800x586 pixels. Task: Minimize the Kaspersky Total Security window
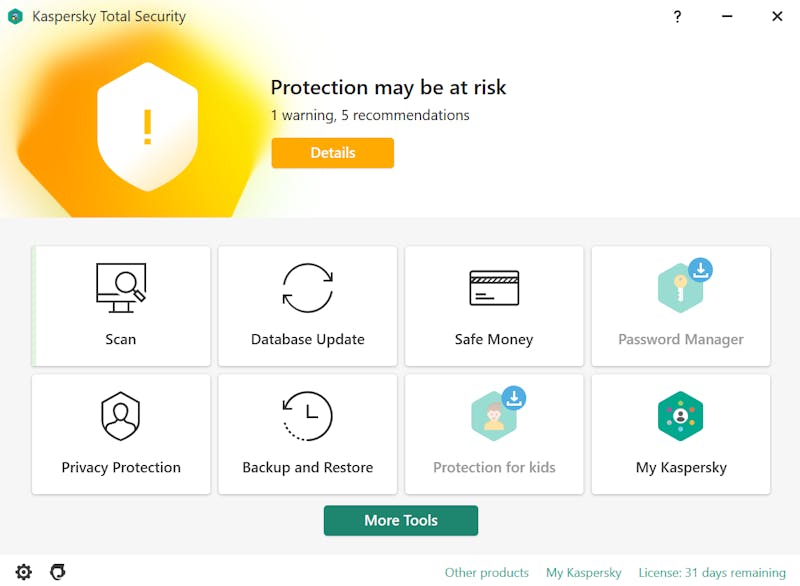pos(727,17)
